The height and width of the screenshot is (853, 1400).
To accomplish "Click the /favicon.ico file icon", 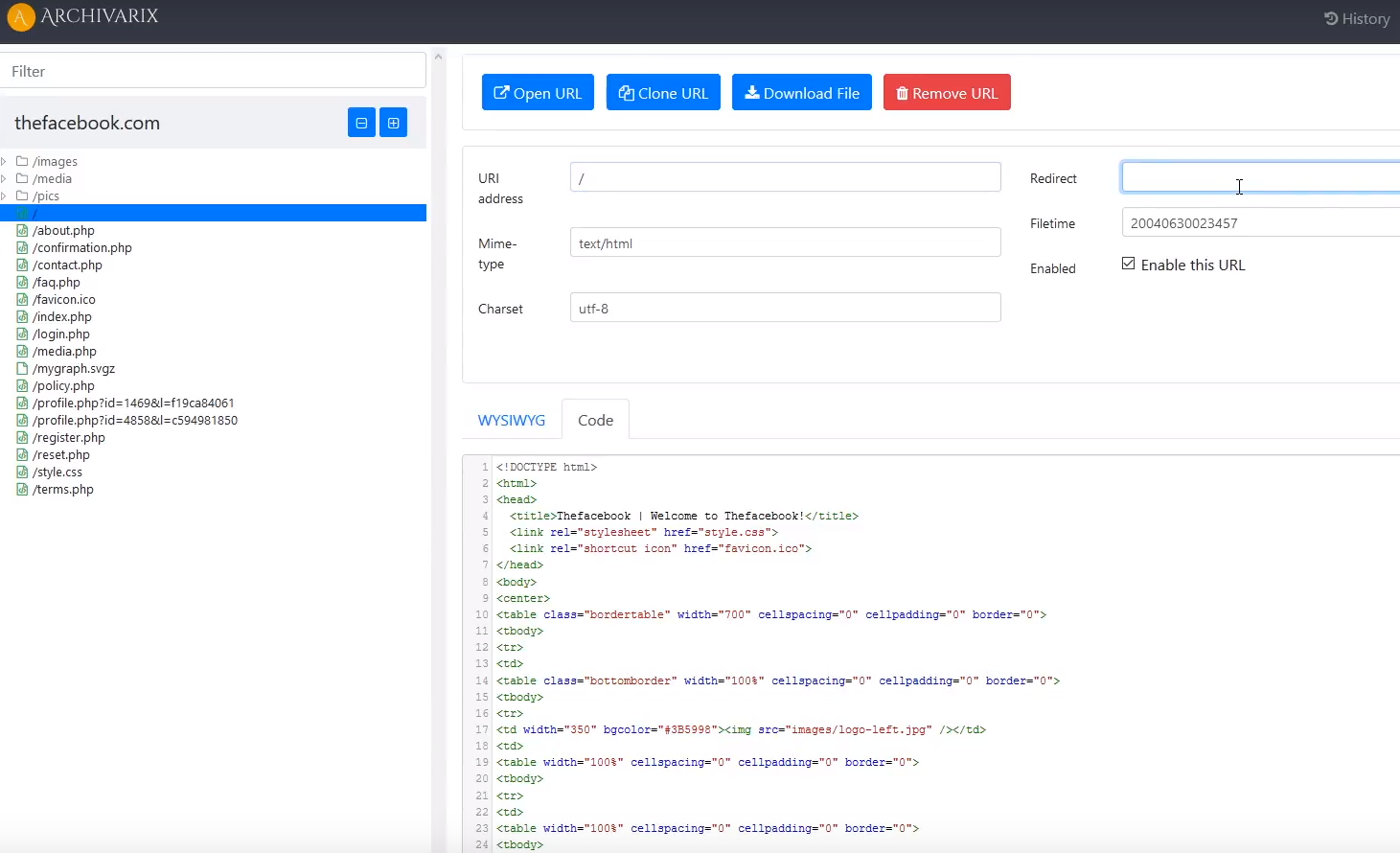I will click(22, 299).
